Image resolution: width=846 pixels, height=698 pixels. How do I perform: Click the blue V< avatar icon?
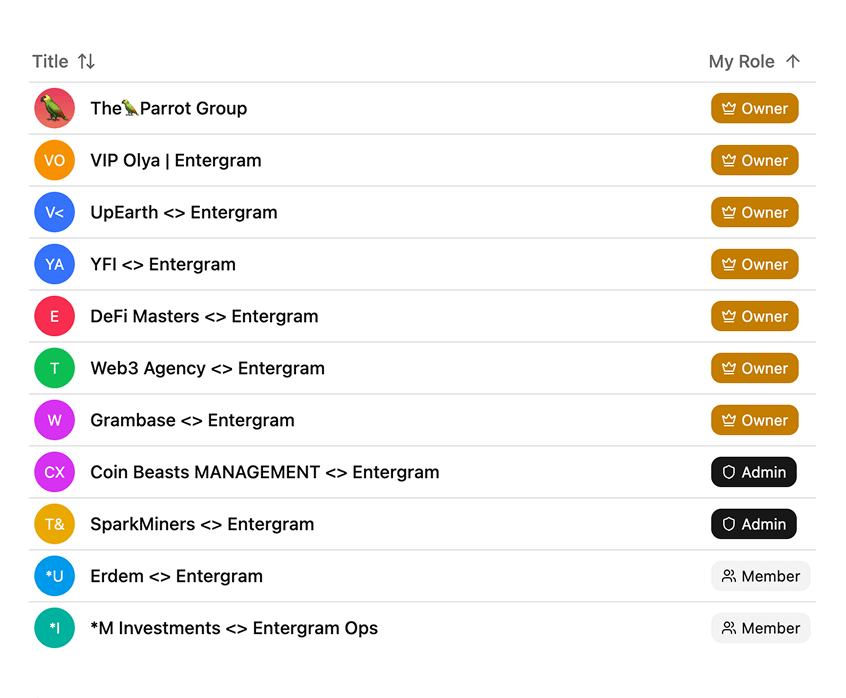coord(54,212)
